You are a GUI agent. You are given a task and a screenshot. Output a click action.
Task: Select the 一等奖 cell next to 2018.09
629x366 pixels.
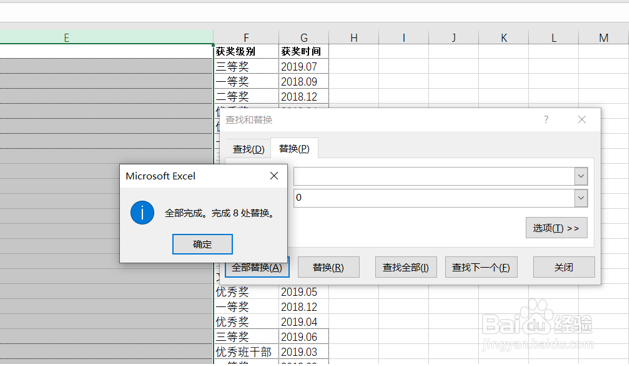click(246, 81)
